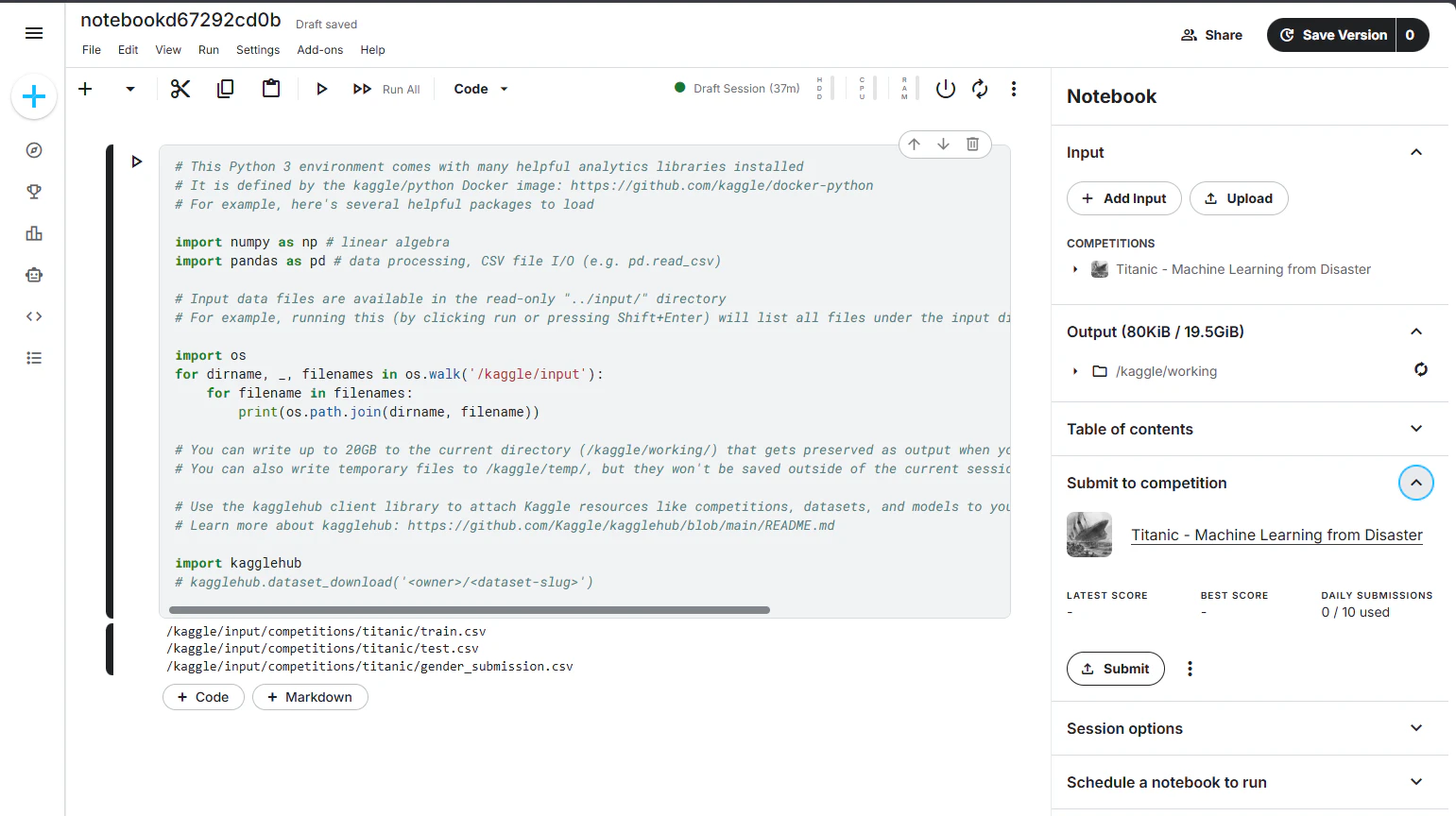Image resolution: width=1456 pixels, height=816 pixels.
Task: Expand the Titanic competition input tree
Action: click(1075, 269)
